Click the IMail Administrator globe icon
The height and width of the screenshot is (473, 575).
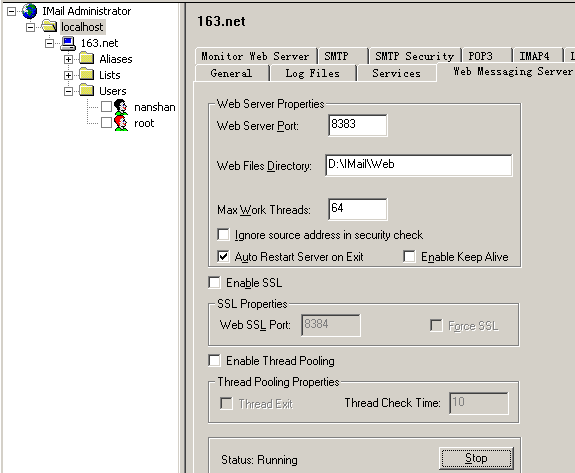(29, 11)
